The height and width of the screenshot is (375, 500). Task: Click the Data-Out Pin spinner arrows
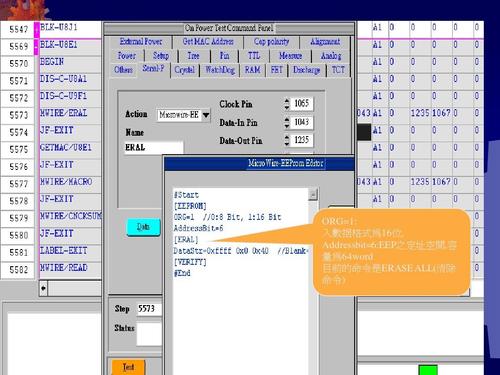(287, 140)
